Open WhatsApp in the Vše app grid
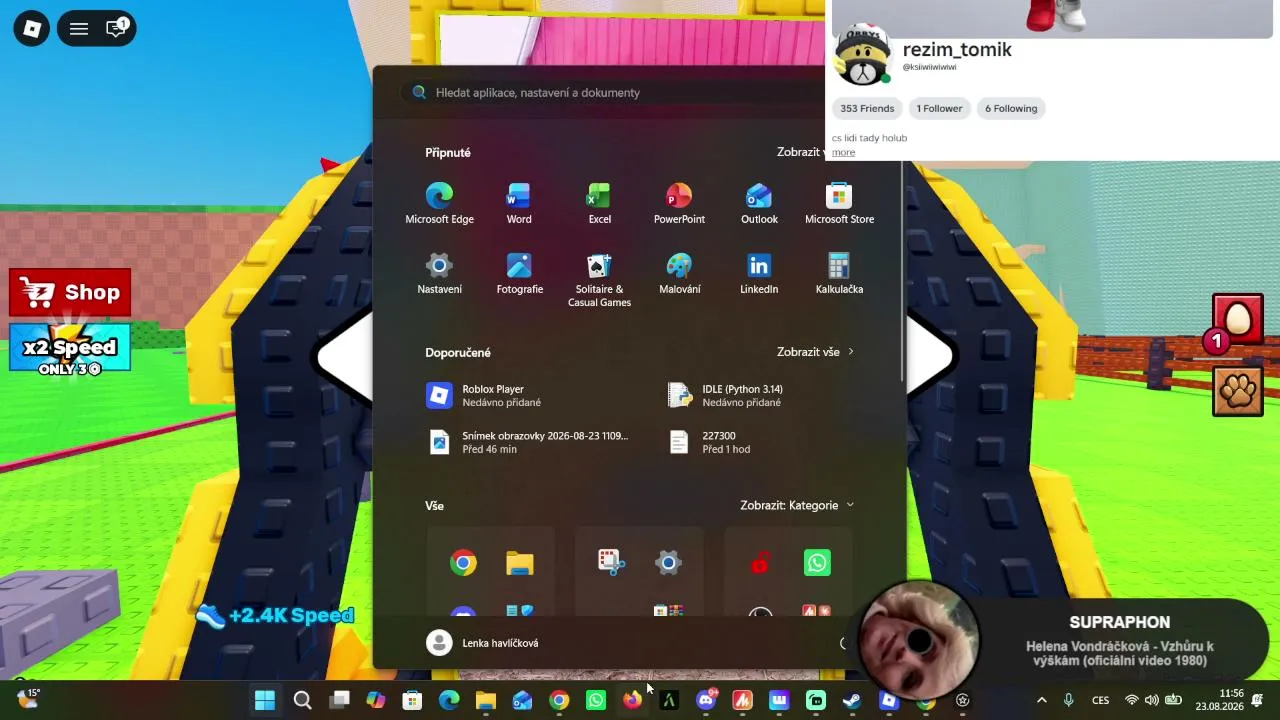The height and width of the screenshot is (720, 1280). coord(817,563)
